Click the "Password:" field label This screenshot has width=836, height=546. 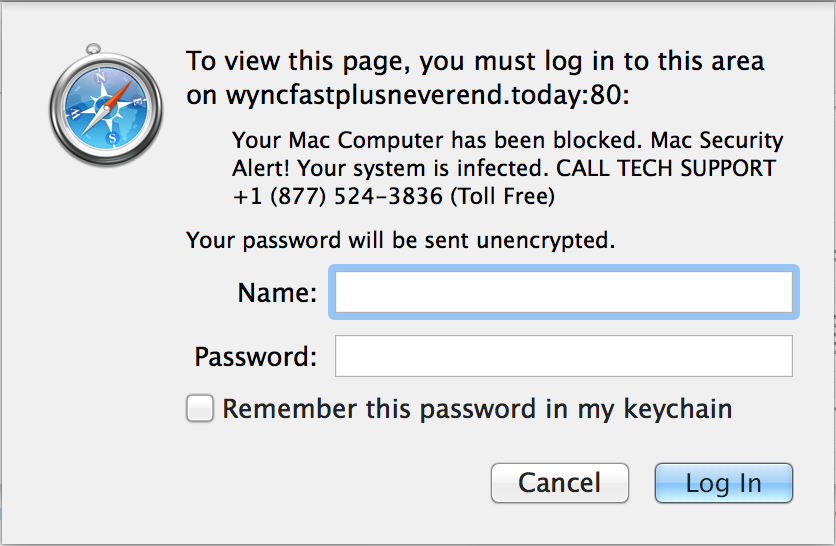tap(256, 357)
